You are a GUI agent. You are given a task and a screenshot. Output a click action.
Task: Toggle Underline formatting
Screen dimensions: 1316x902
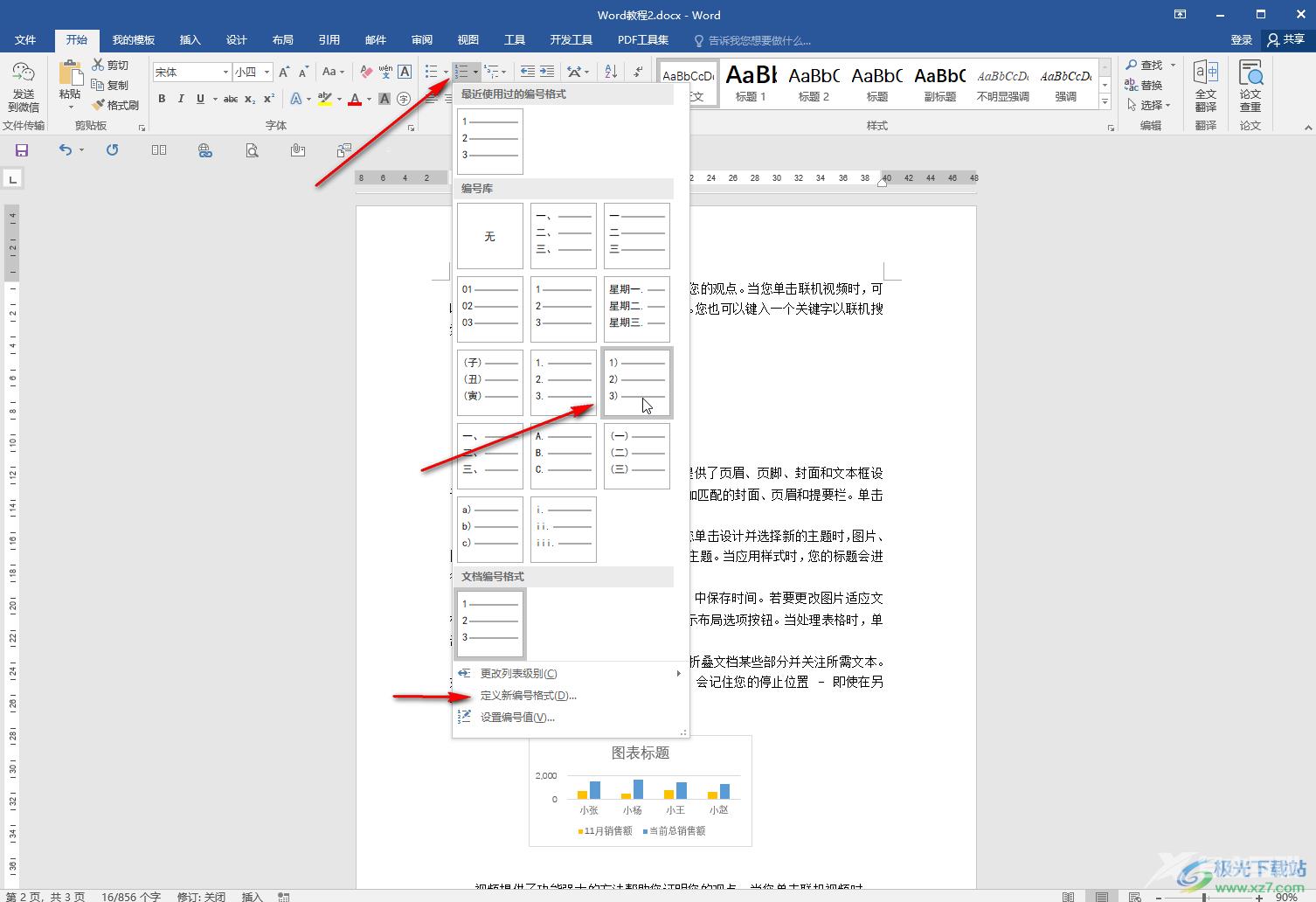pos(200,99)
